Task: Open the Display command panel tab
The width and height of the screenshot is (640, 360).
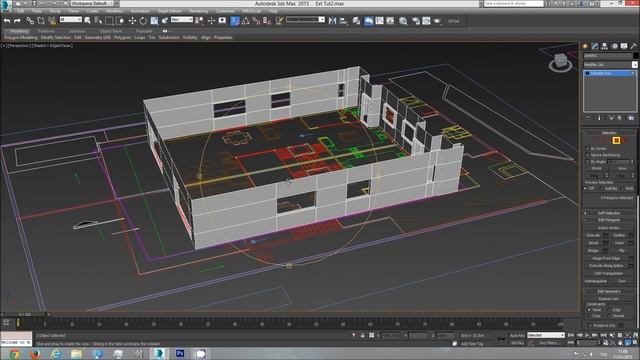Action: [624, 46]
